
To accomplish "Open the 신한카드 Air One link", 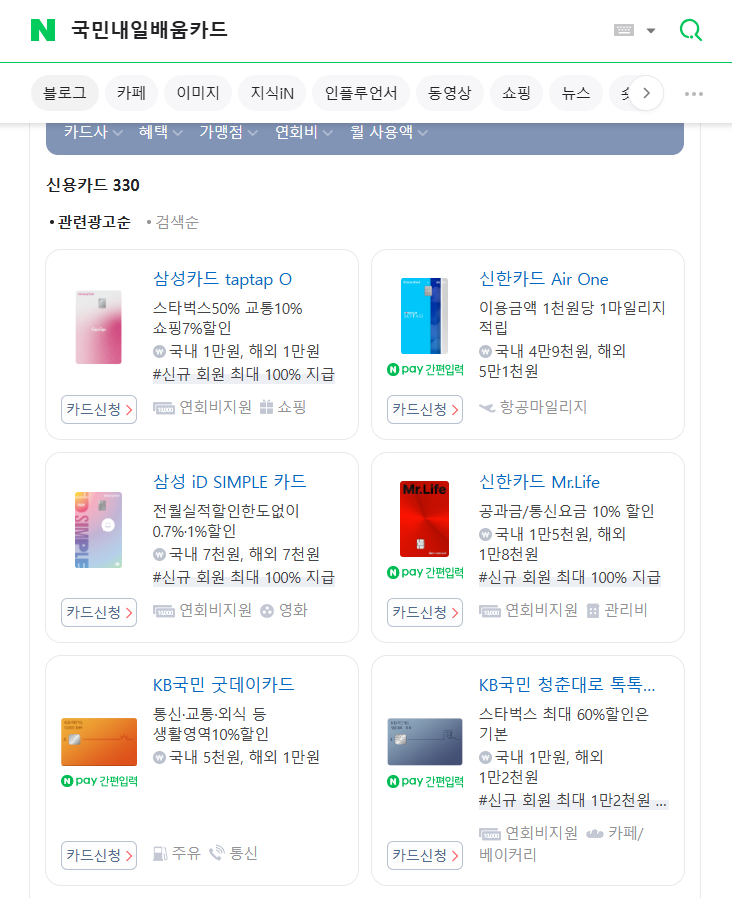I will point(544,279).
